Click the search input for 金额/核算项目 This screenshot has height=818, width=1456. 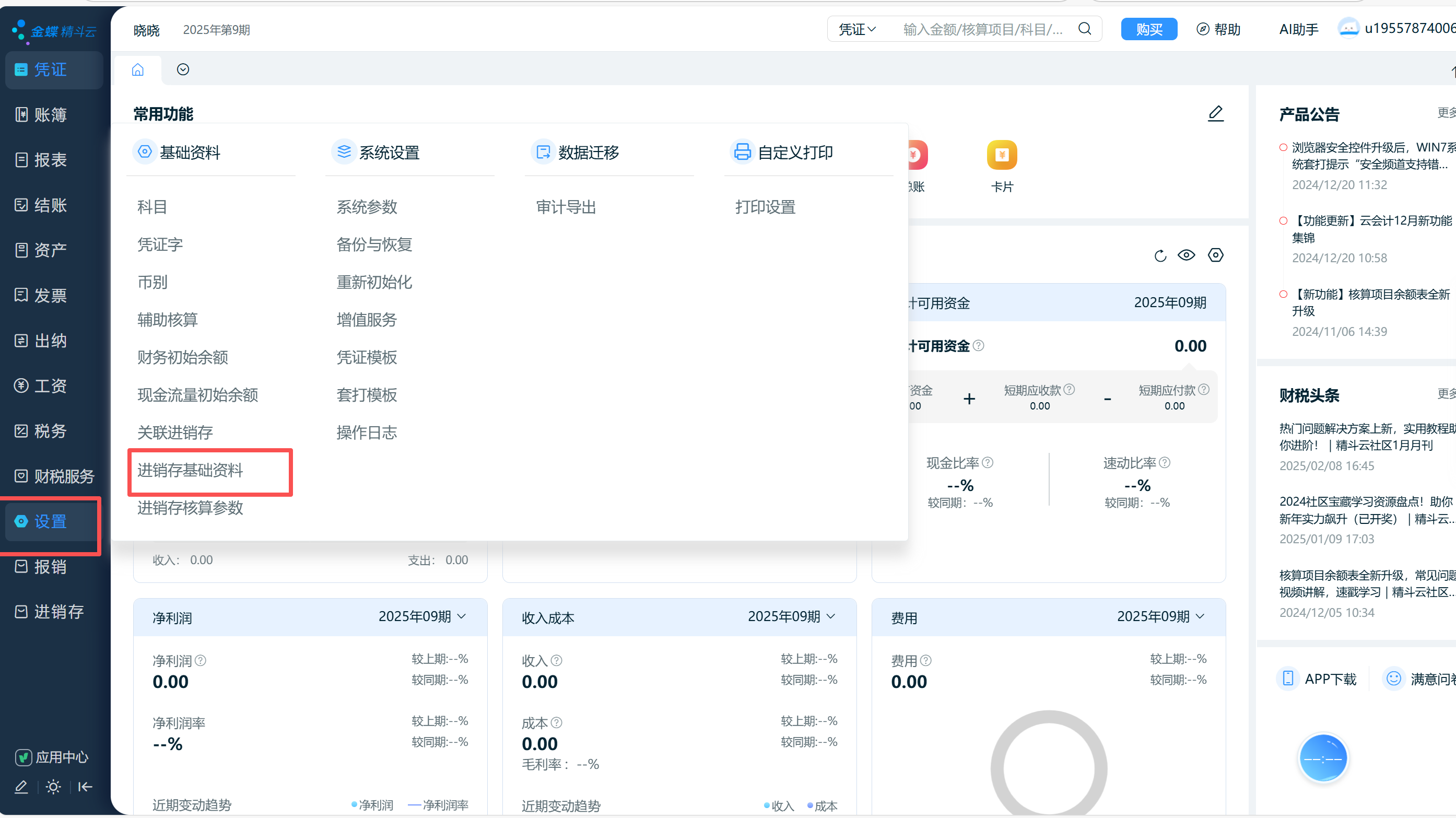(x=982, y=29)
